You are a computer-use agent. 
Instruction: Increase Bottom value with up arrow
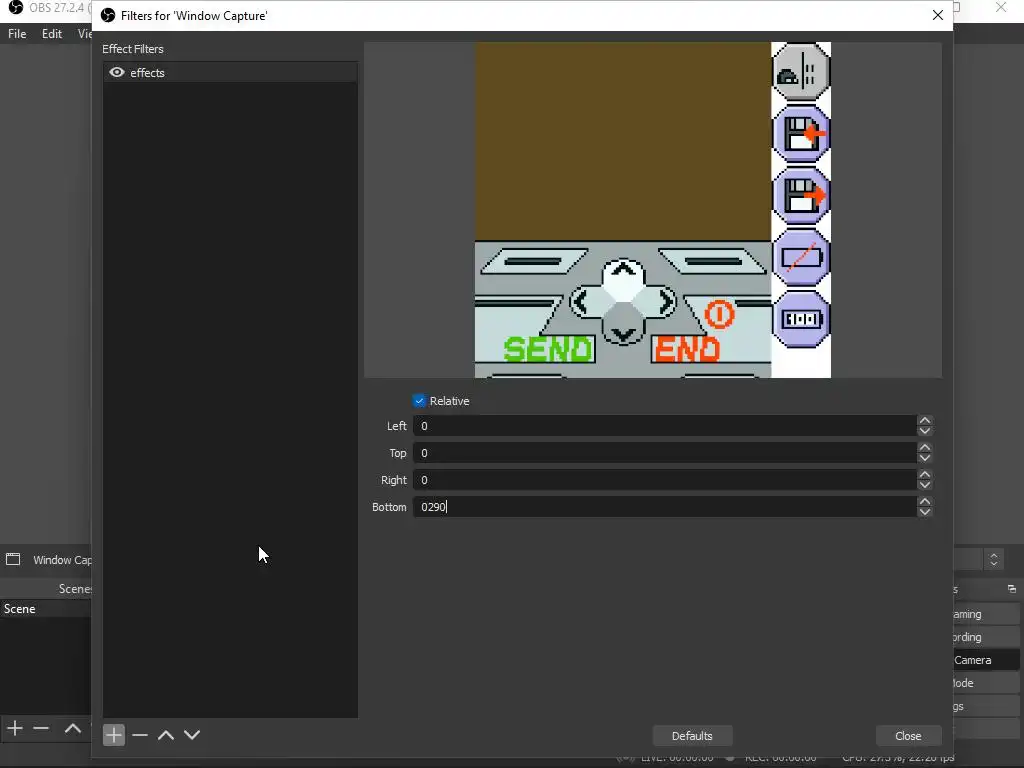pyautogui.click(x=925, y=502)
